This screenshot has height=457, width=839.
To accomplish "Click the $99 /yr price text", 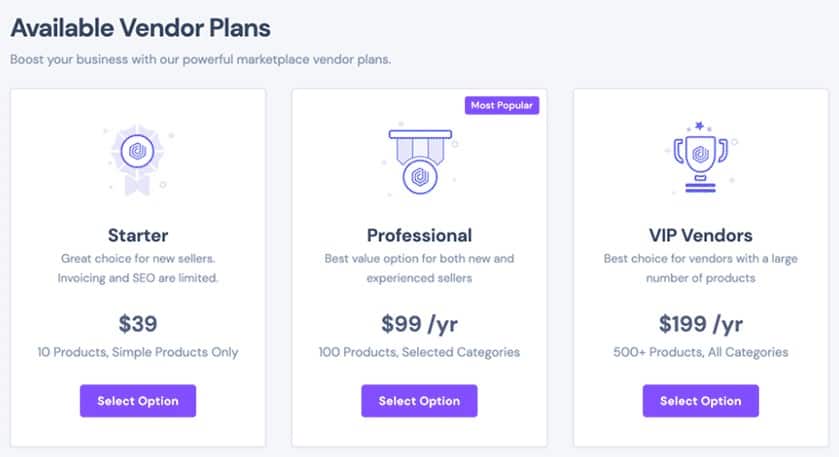I will (x=420, y=324).
